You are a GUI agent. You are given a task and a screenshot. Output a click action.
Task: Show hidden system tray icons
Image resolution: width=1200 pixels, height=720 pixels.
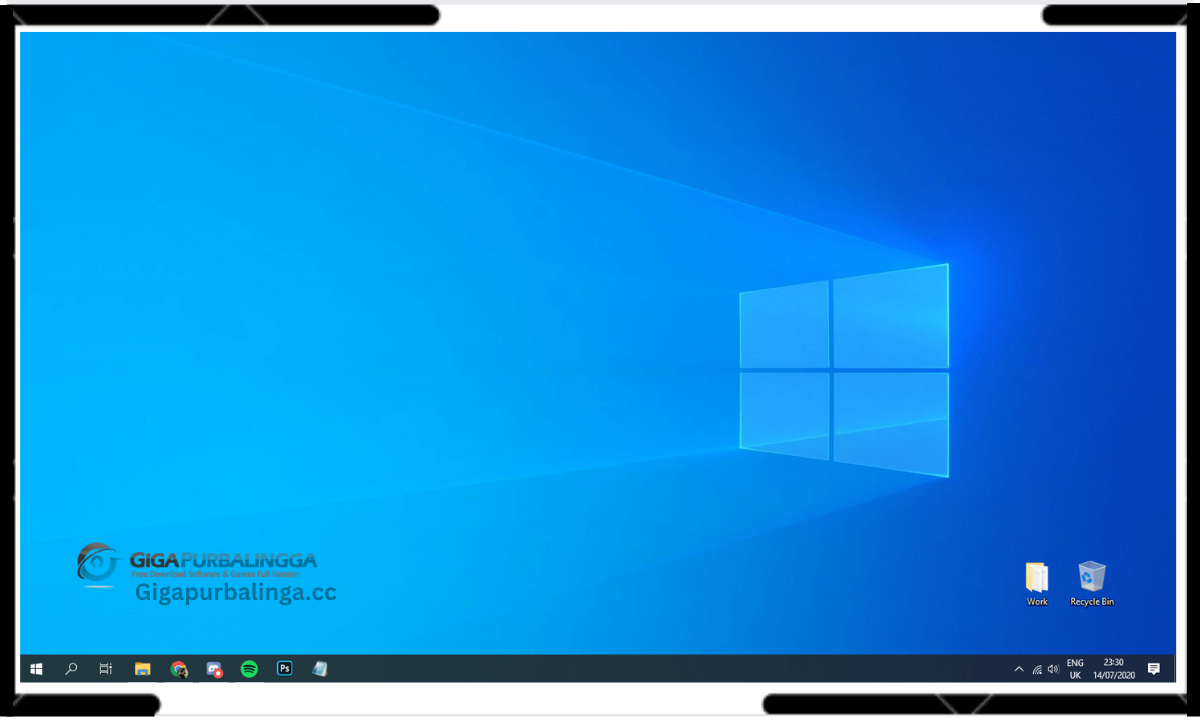(x=1019, y=669)
